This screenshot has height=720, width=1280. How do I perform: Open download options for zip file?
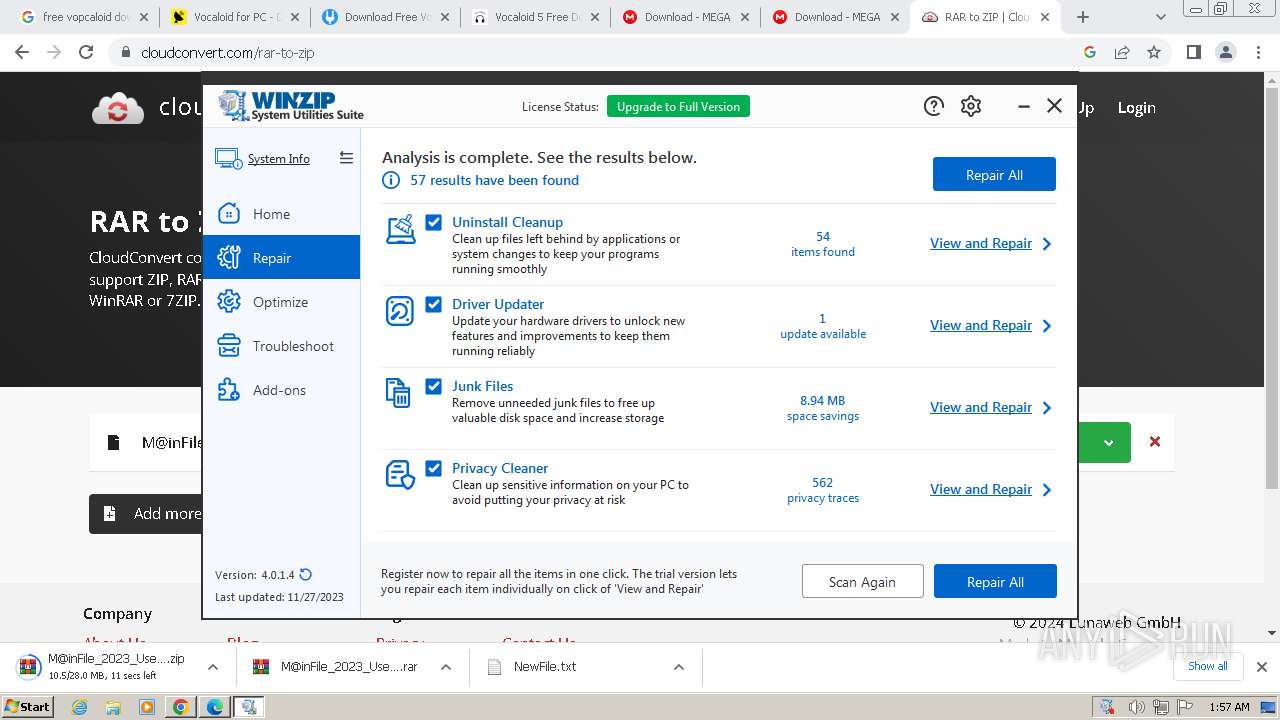click(212, 667)
